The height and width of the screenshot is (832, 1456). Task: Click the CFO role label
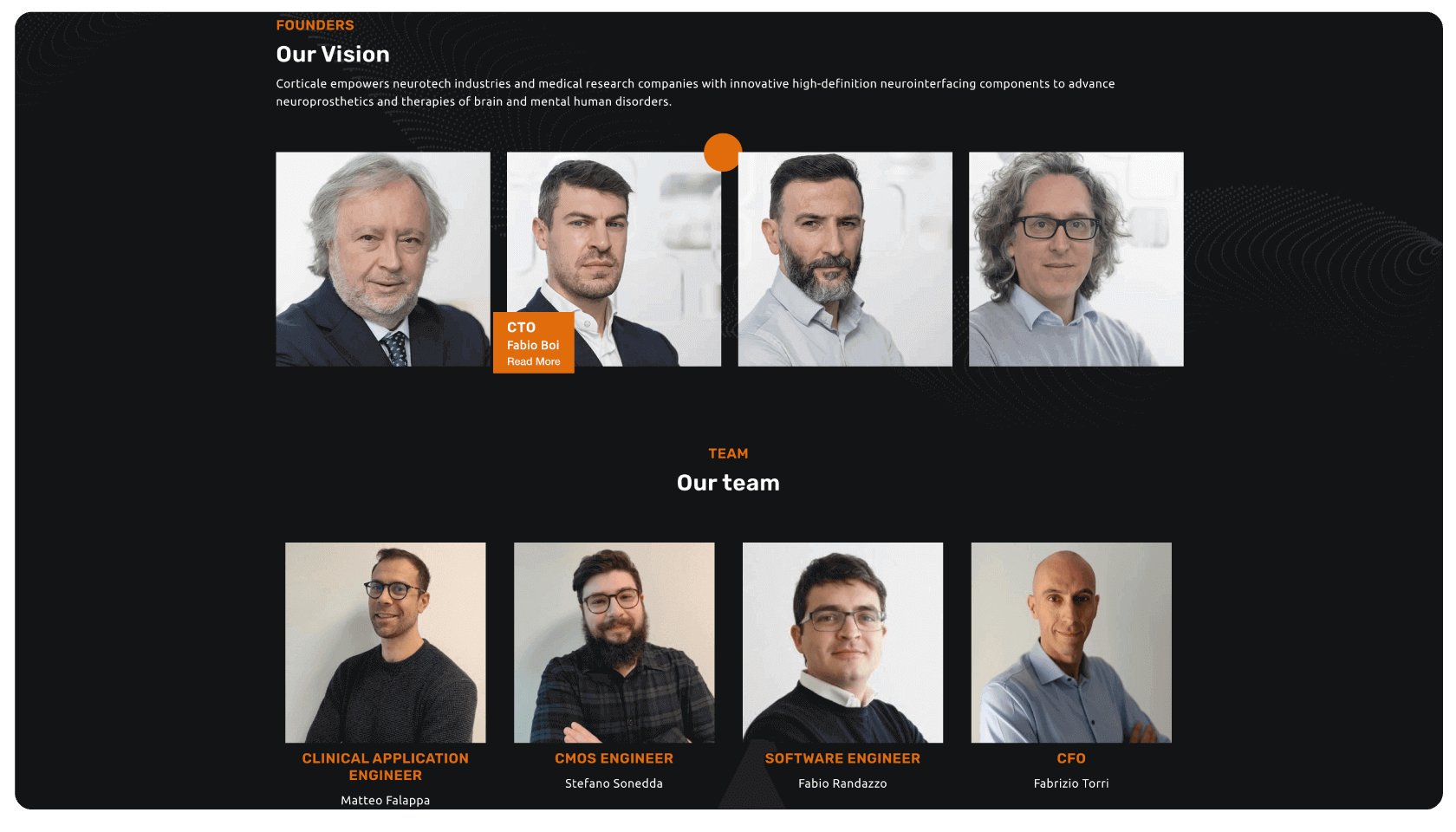[1071, 758]
